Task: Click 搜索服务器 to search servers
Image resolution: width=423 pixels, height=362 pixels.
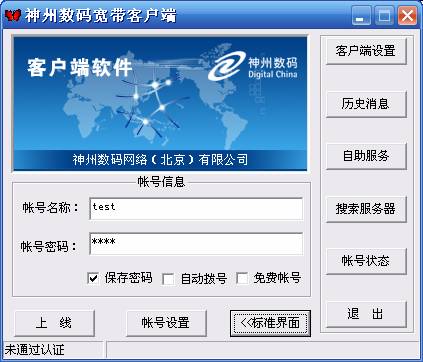Action: (366, 209)
